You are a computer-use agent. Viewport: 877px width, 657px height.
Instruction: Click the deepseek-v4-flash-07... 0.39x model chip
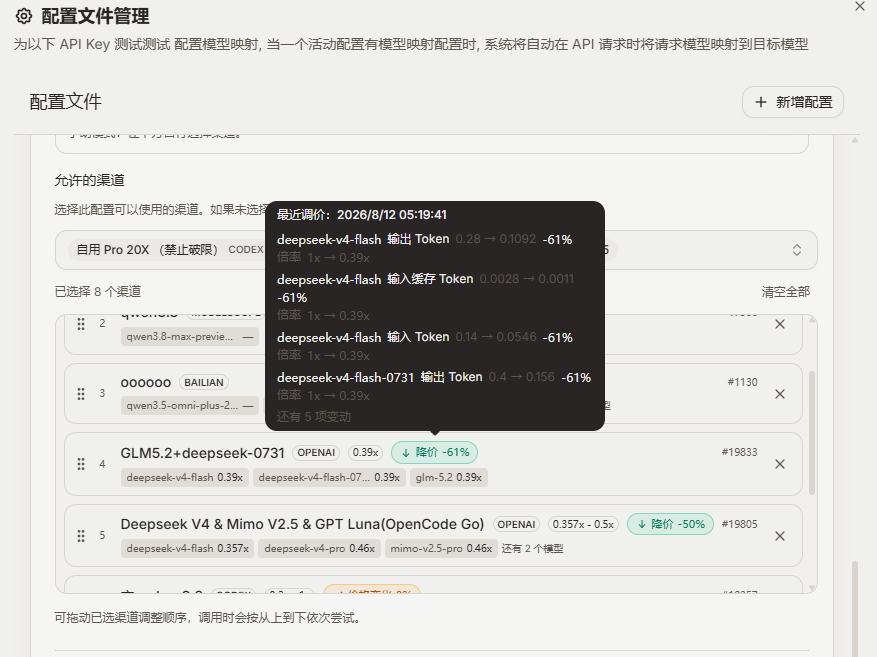tap(329, 478)
